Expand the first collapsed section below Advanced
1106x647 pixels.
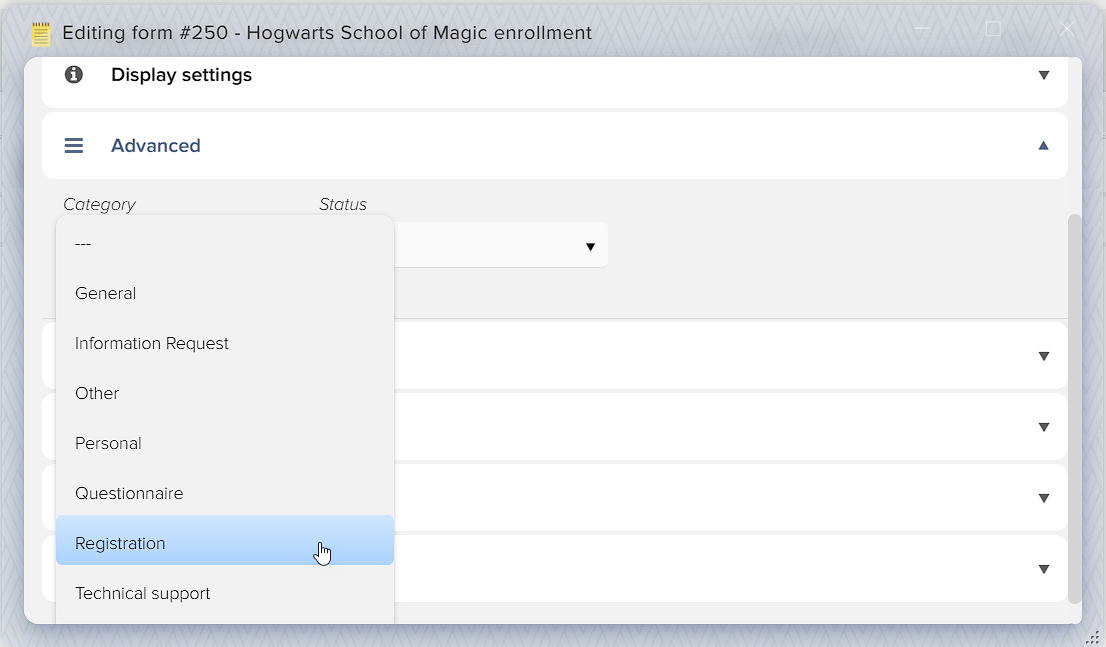pos(1043,356)
